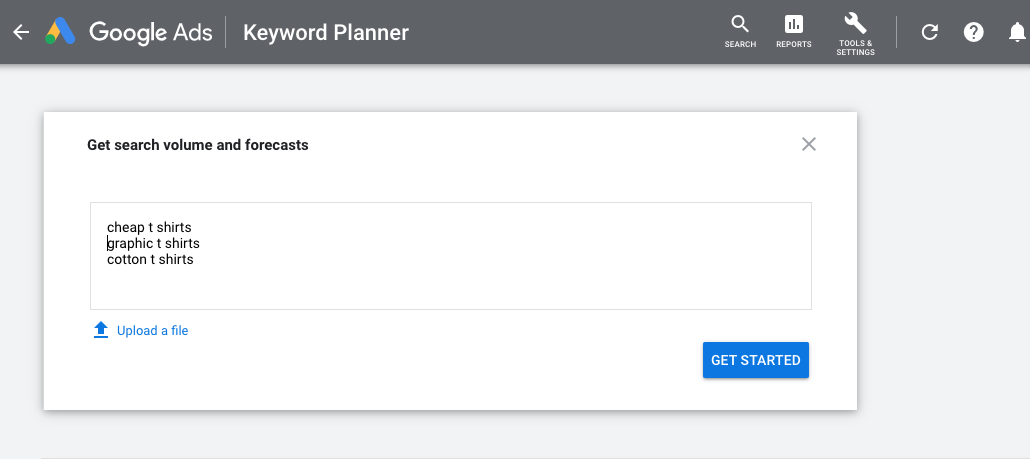
Task: Show notifications with the bell icon
Action: click(1017, 32)
